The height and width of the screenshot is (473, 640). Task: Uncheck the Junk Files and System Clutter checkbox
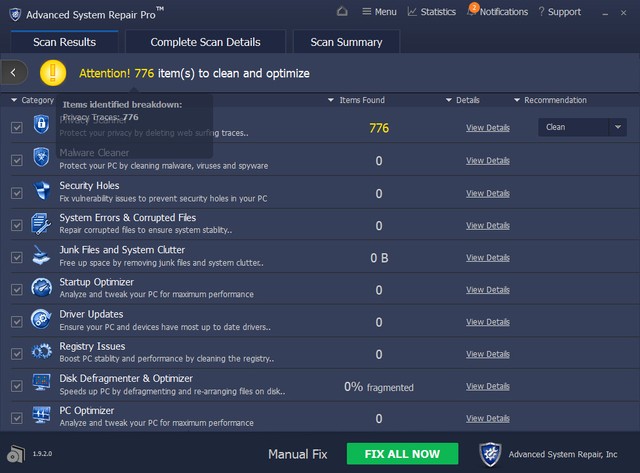[x=17, y=258]
